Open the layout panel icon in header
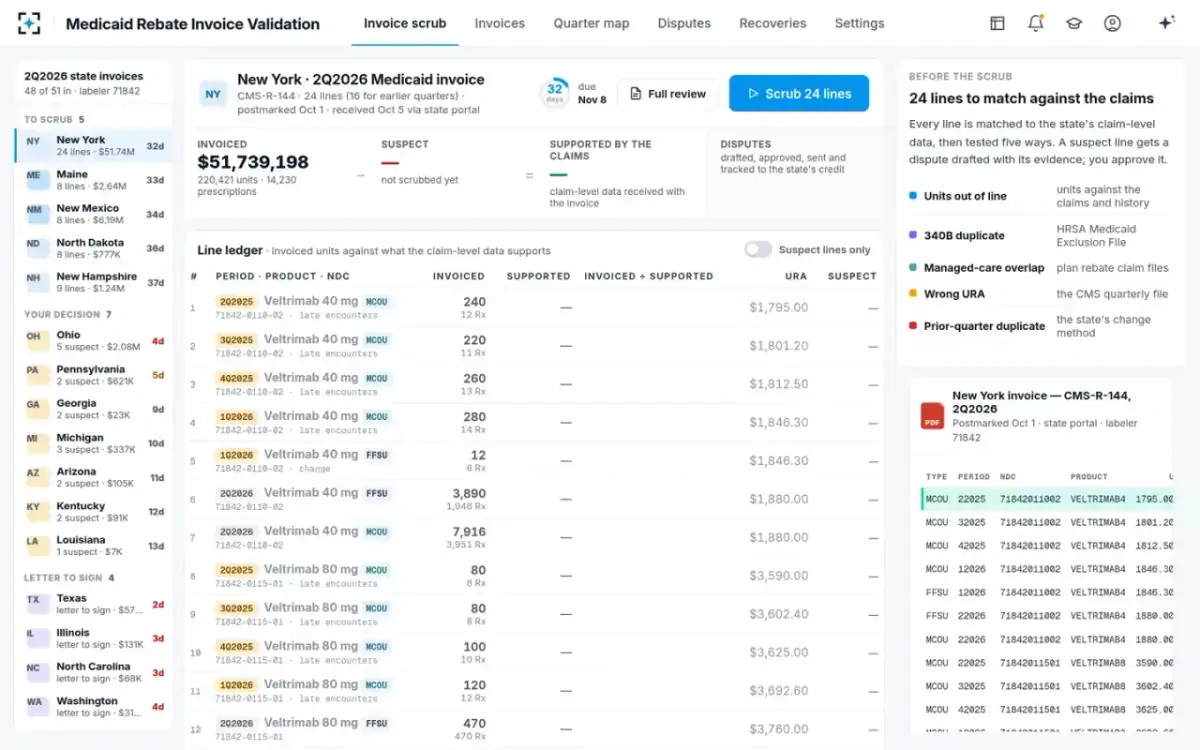 [x=997, y=23]
